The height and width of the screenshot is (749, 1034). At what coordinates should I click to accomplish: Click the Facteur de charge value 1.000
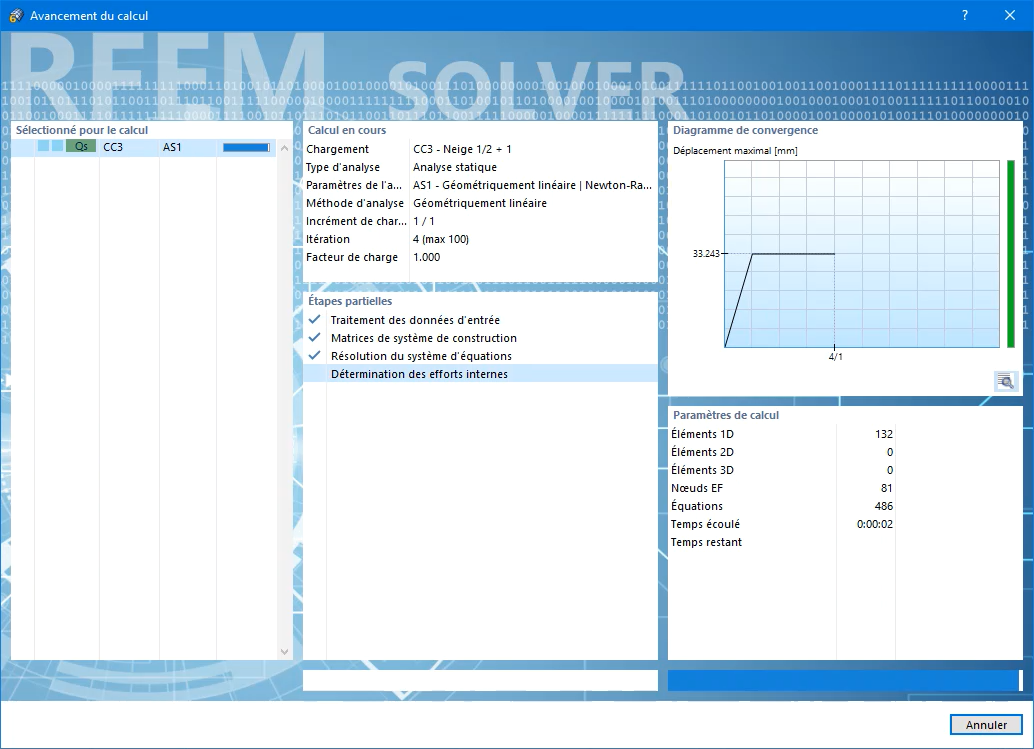tap(427, 257)
